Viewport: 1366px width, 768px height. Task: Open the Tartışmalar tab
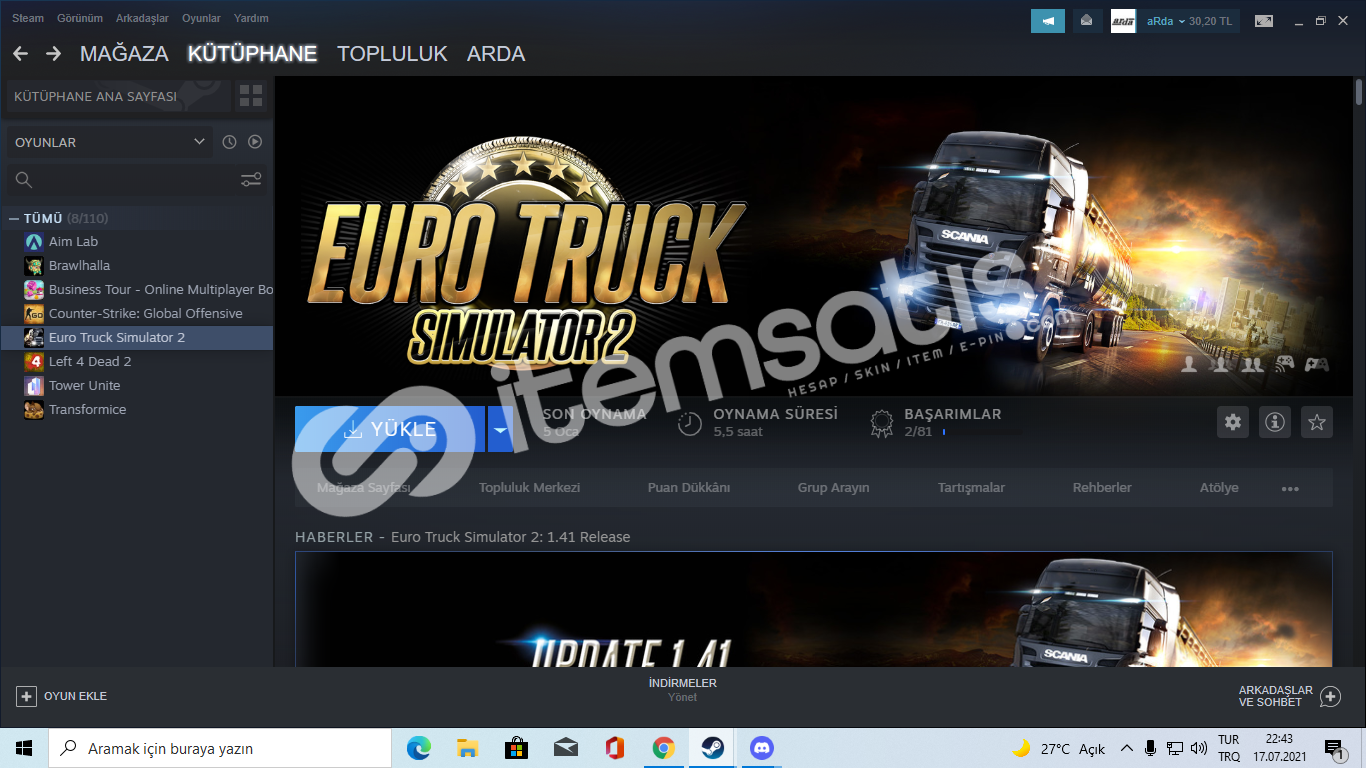pos(971,488)
